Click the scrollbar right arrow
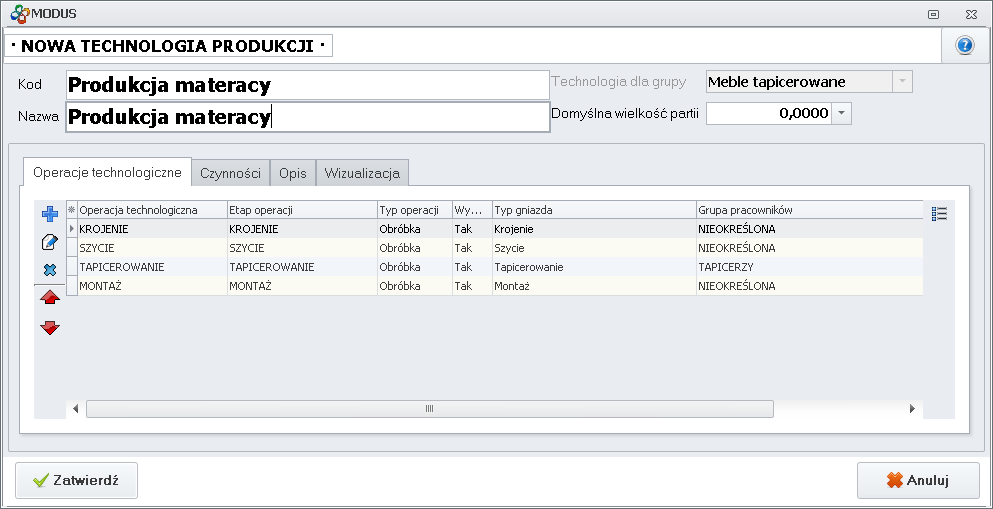 click(912, 409)
